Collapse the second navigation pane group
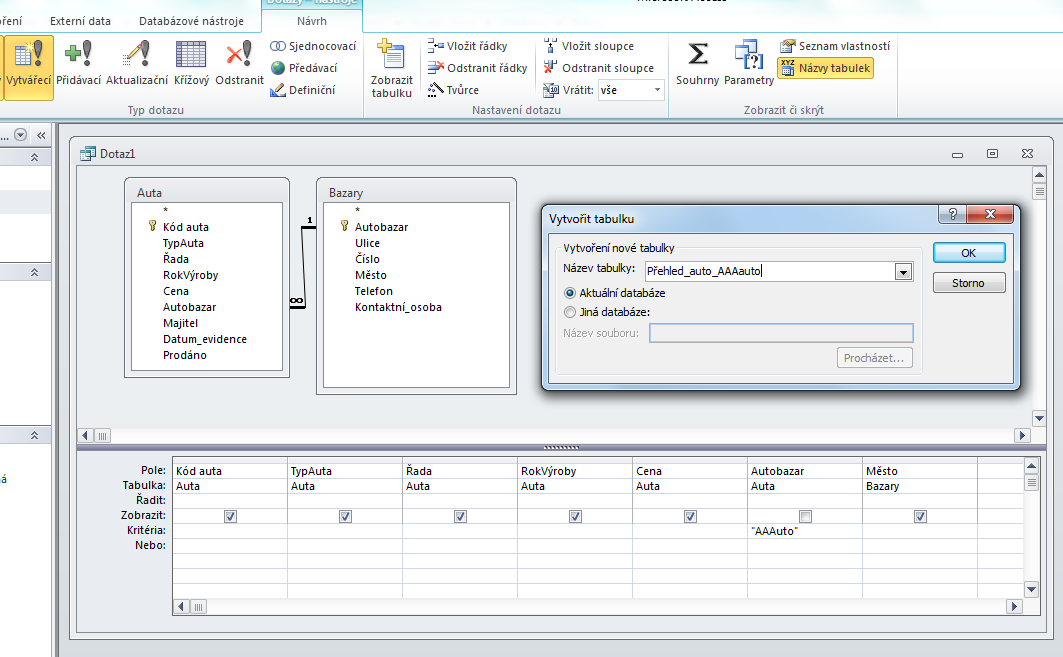The height and width of the screenshot is (657, 1063). (34, 272)
